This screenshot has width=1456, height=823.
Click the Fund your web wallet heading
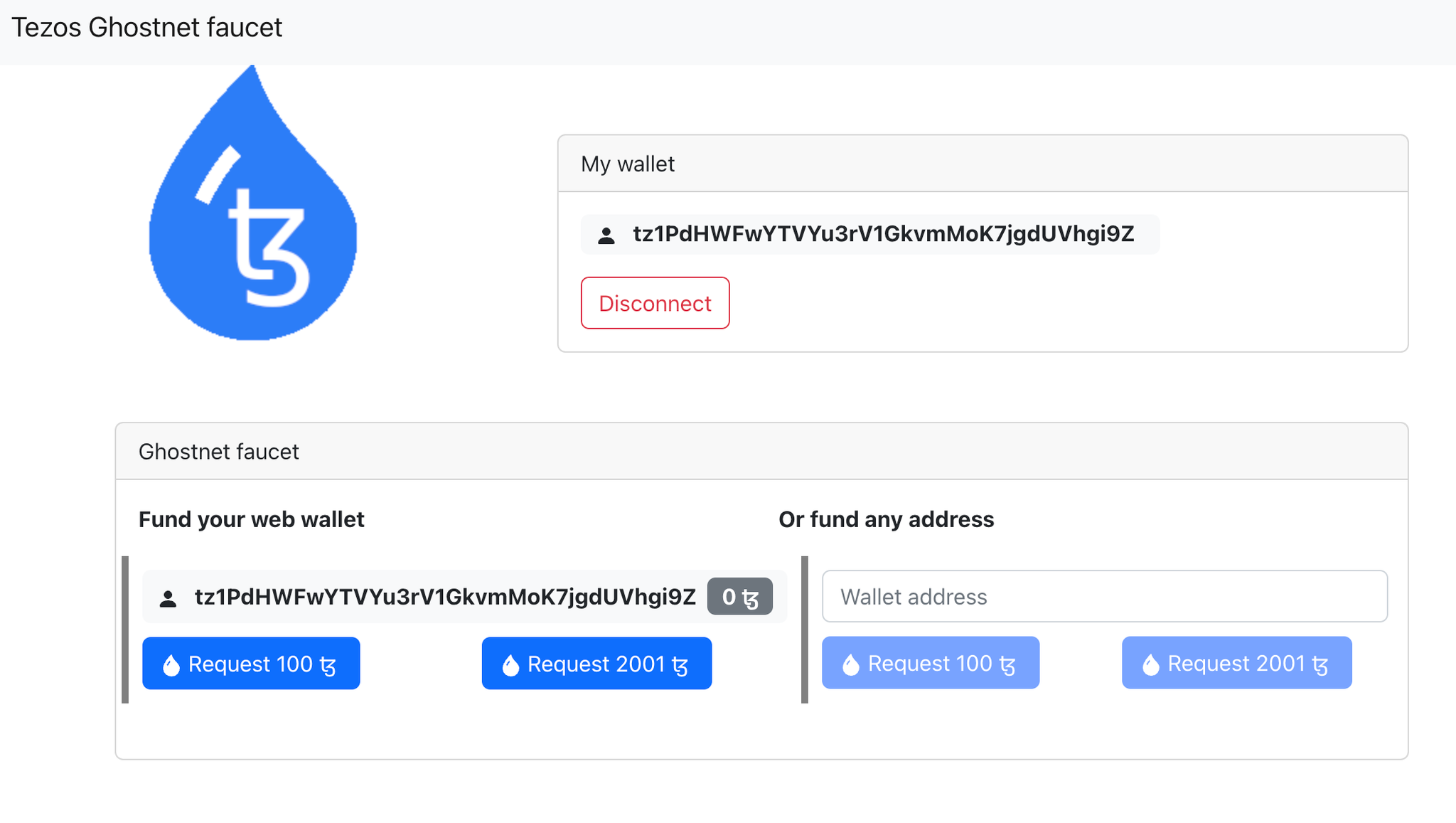click(x=252, y=519)
